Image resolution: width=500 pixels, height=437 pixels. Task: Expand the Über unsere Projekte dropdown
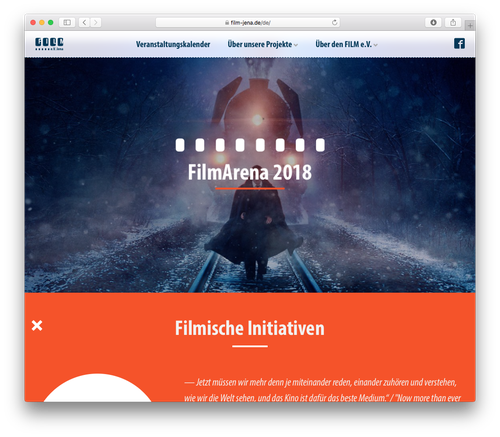263,44
